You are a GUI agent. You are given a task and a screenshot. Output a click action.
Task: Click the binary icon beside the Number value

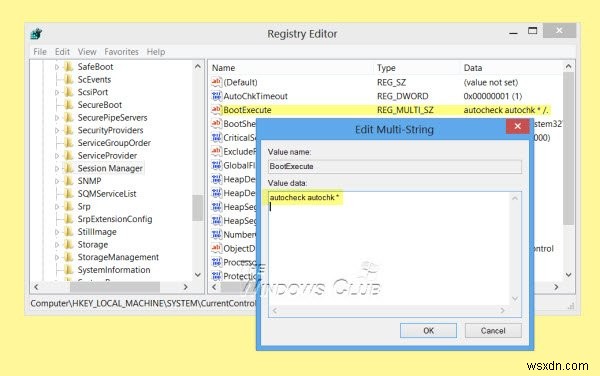point(217,234)
